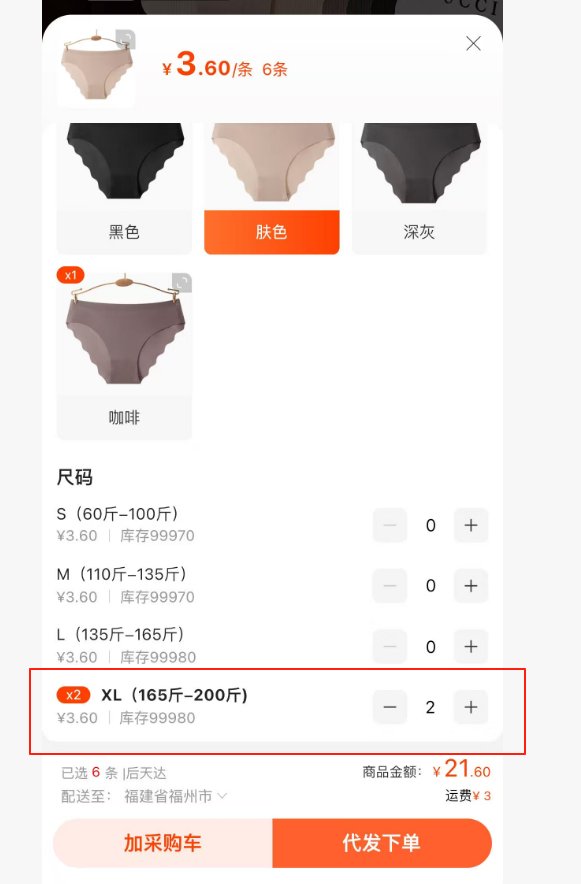Screen dimensions: 581x884
Task: Open the header product thumbnail
Action: 96,67
